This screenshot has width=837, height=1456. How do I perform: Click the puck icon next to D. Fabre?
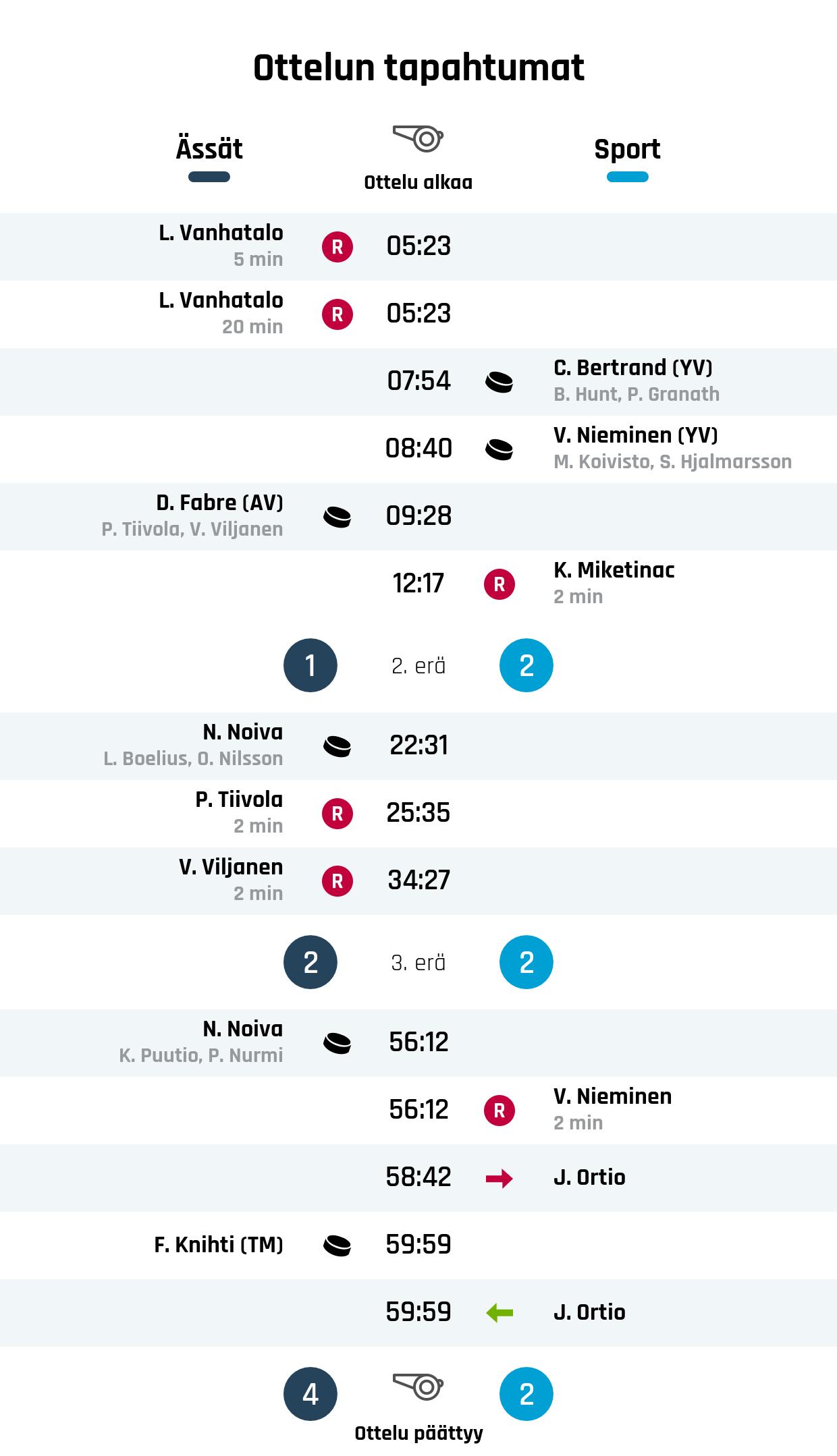(337, 517)
